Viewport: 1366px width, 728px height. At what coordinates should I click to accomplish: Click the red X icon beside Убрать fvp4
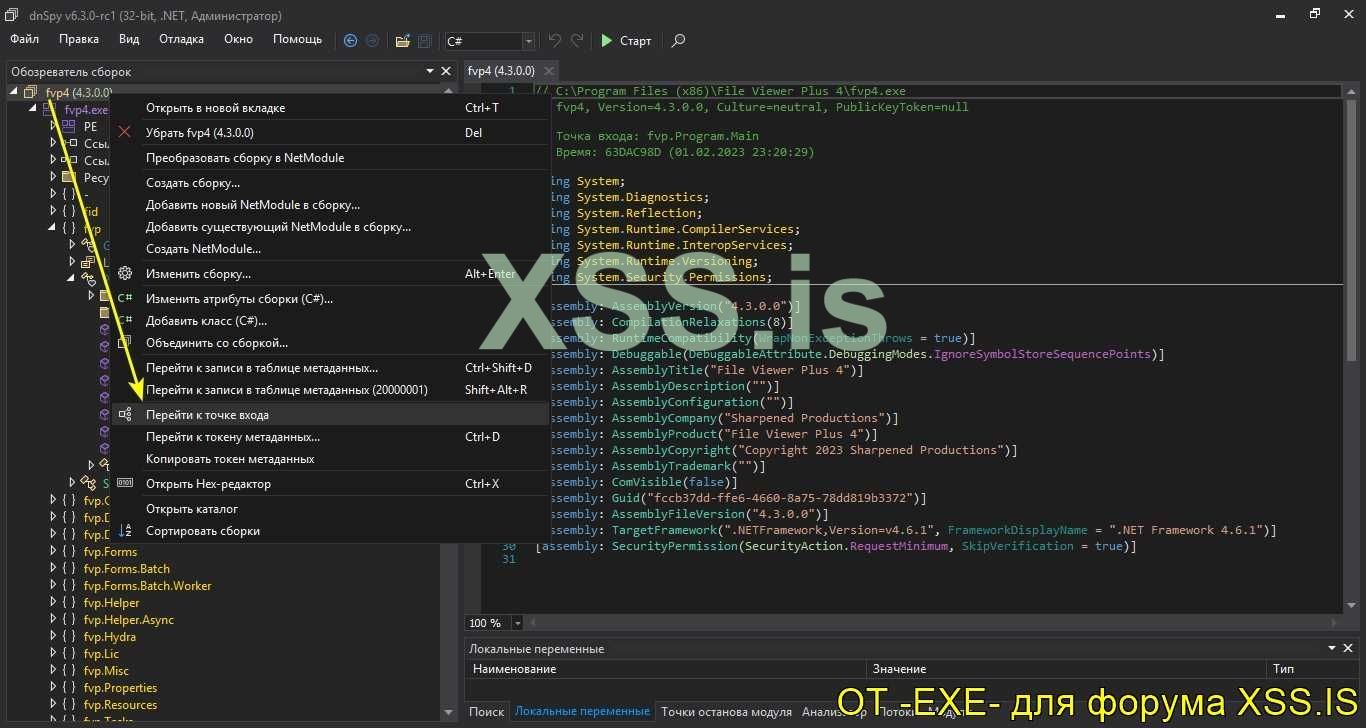pos(125,132)
